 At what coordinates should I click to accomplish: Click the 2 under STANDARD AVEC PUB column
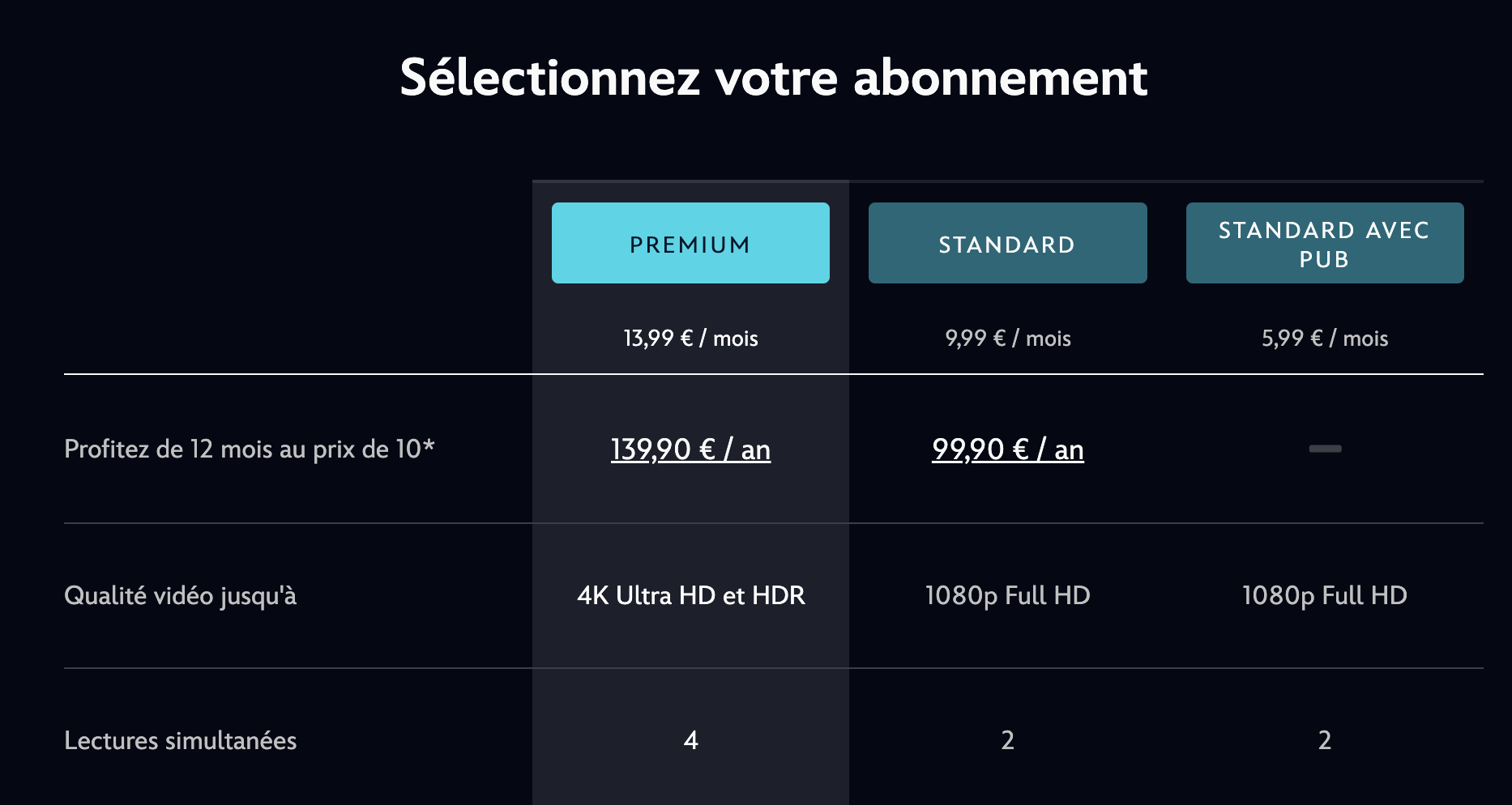click(1324, 739)
